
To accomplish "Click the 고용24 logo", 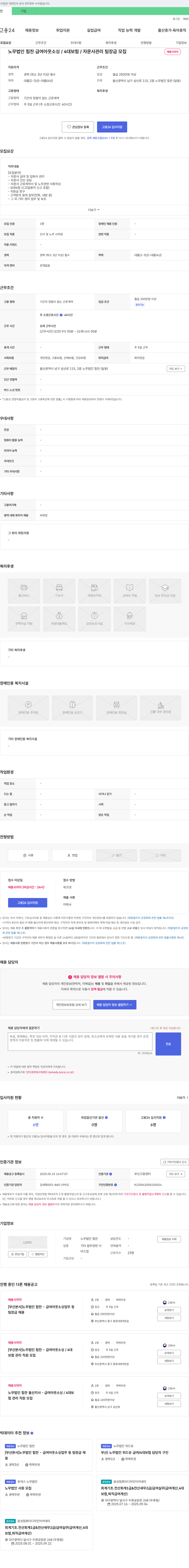I will pyautogui.click(x=7, y=31).
